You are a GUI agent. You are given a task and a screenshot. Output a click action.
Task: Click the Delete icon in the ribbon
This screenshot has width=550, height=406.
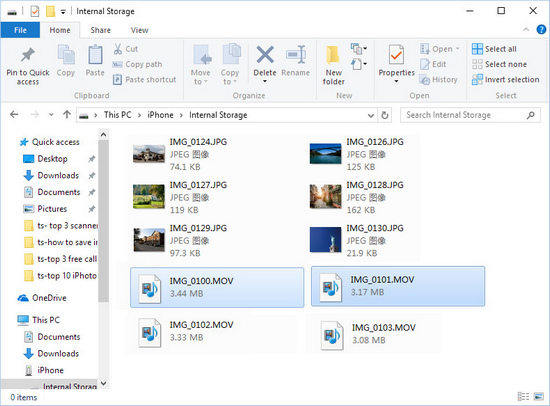click(265, 55)
